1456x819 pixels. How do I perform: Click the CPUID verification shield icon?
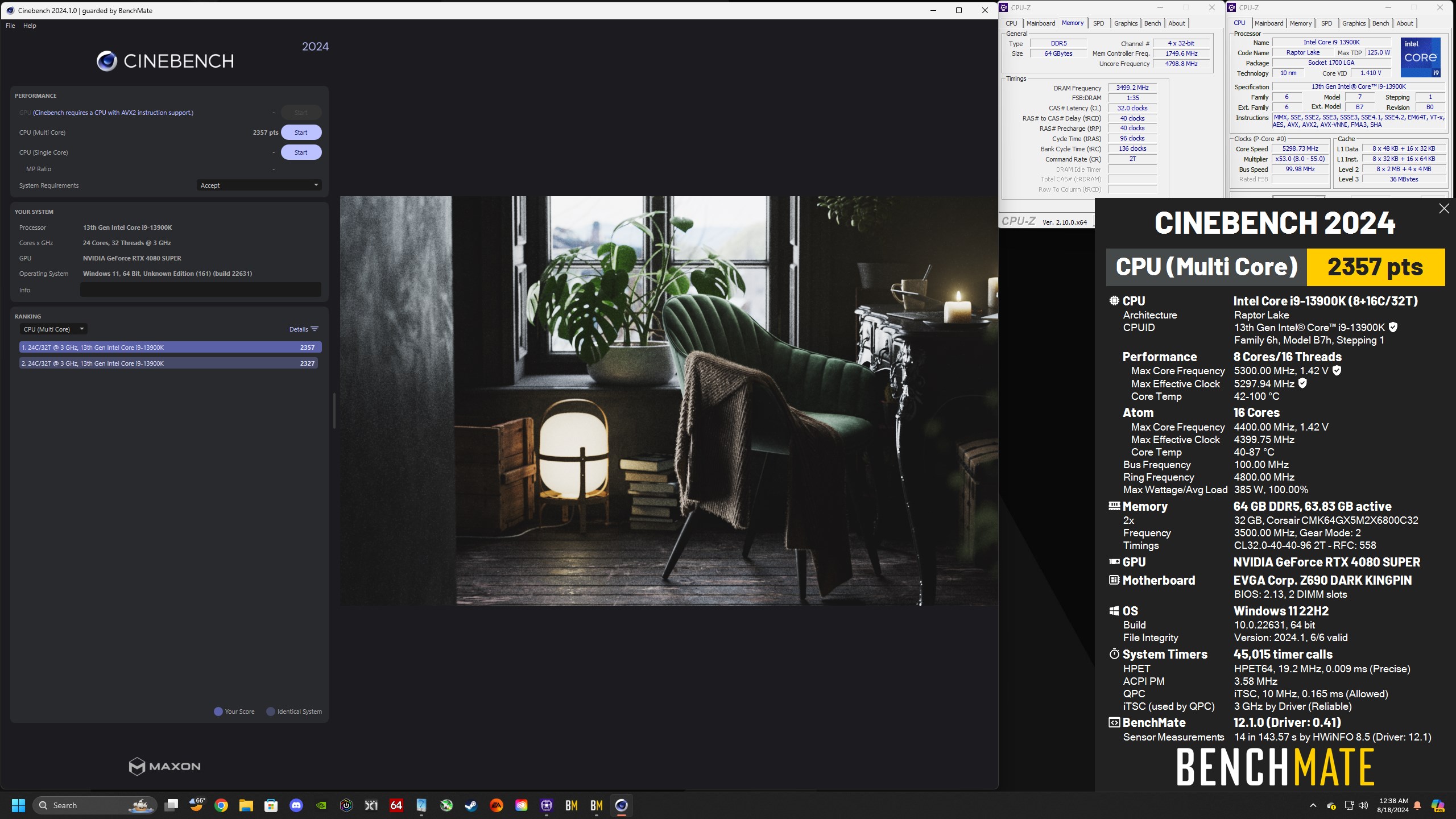point(1393,327)
